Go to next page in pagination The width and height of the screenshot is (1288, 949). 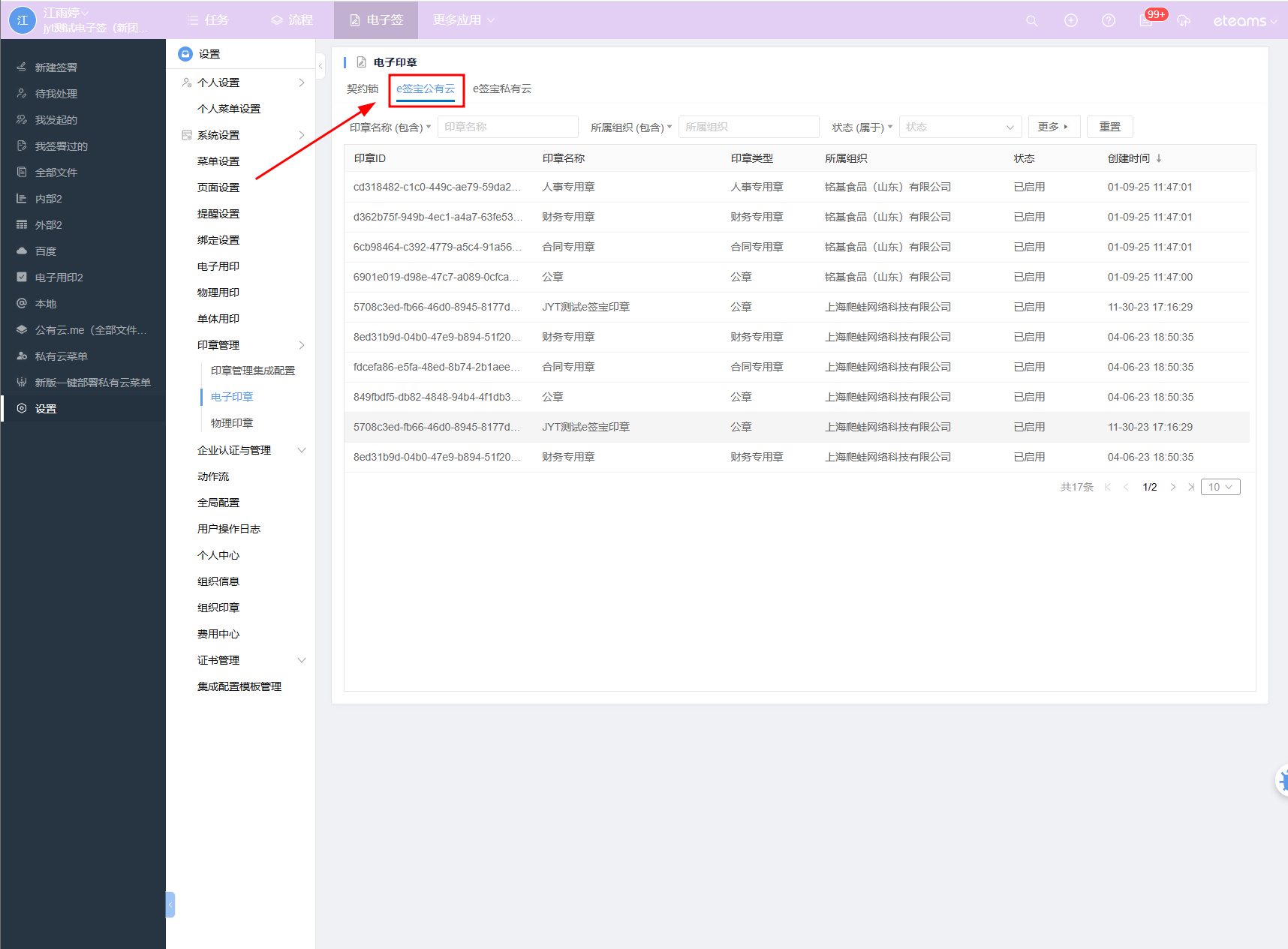click(1173, 487)
